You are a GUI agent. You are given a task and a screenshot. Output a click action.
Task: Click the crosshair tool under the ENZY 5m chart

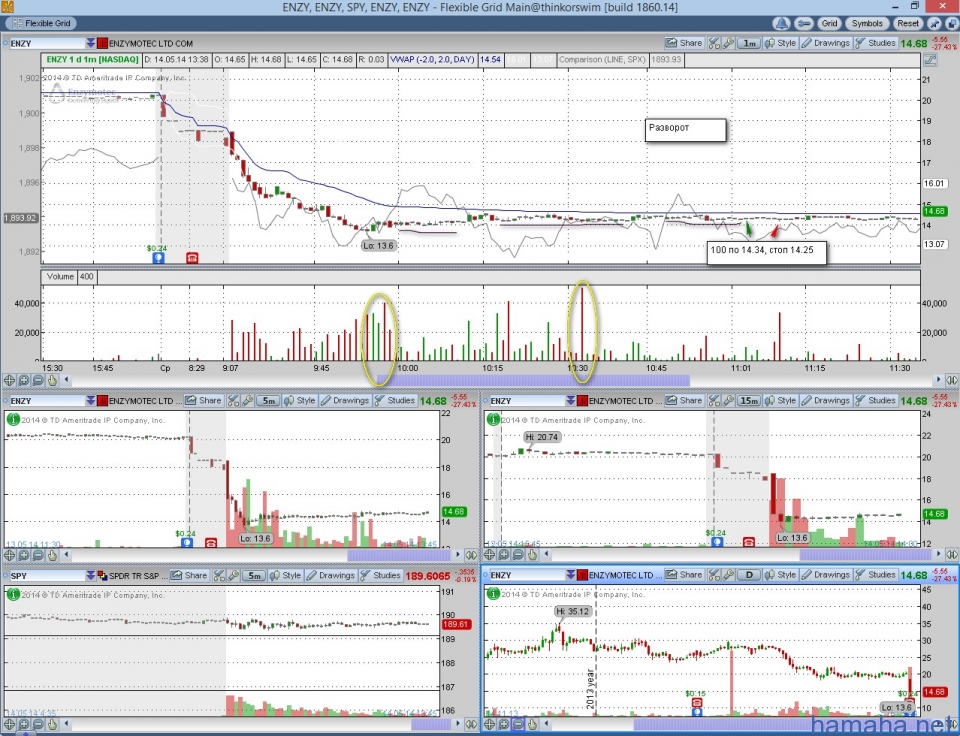coord(9,555)
